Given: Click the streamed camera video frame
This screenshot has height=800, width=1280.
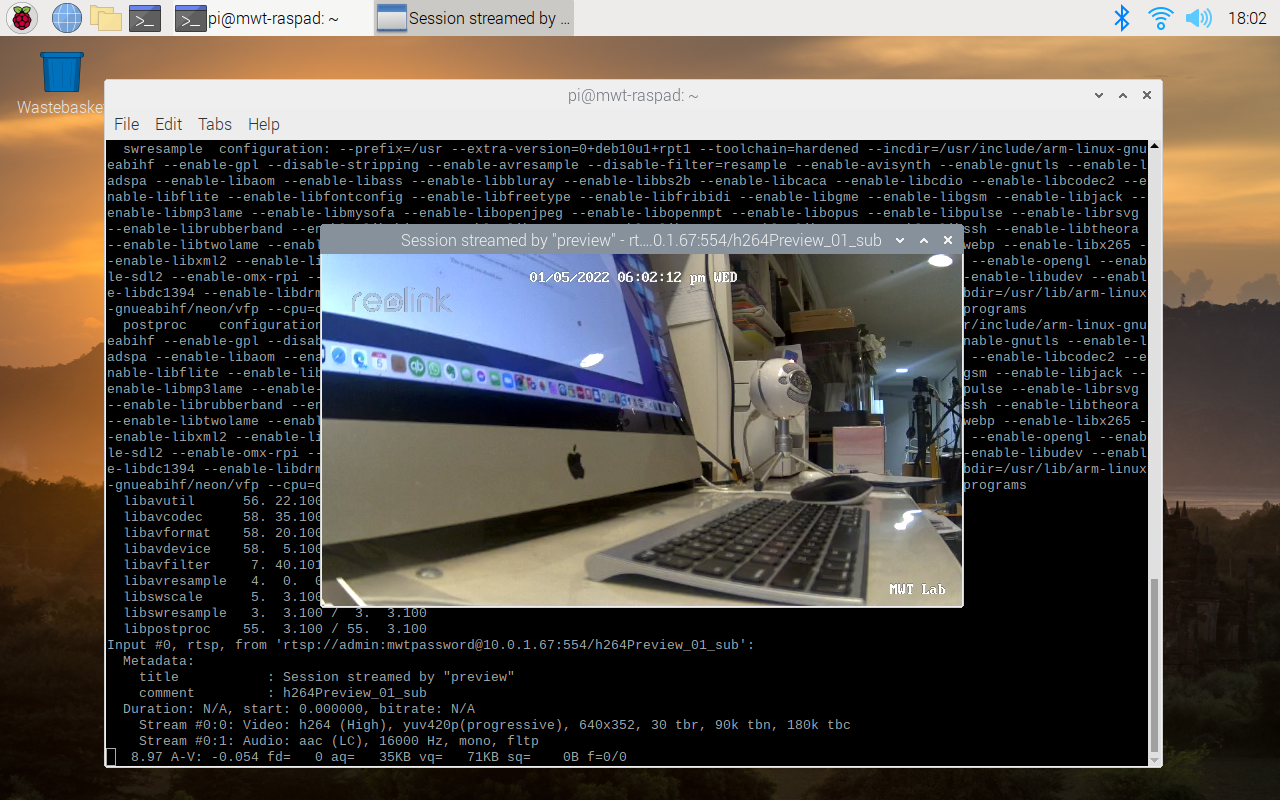Looking at the screenshot, I should click(642, 430).
